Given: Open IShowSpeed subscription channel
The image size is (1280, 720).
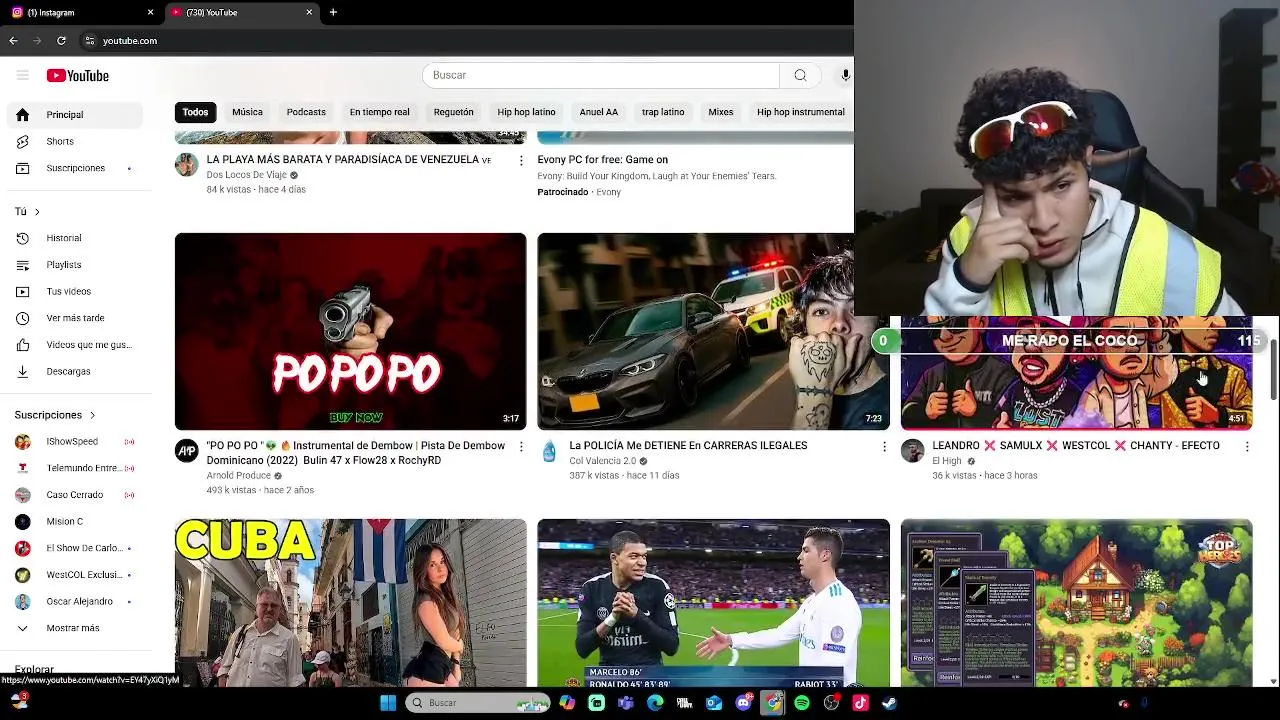Looking at the screenshot, I should 75,442.
